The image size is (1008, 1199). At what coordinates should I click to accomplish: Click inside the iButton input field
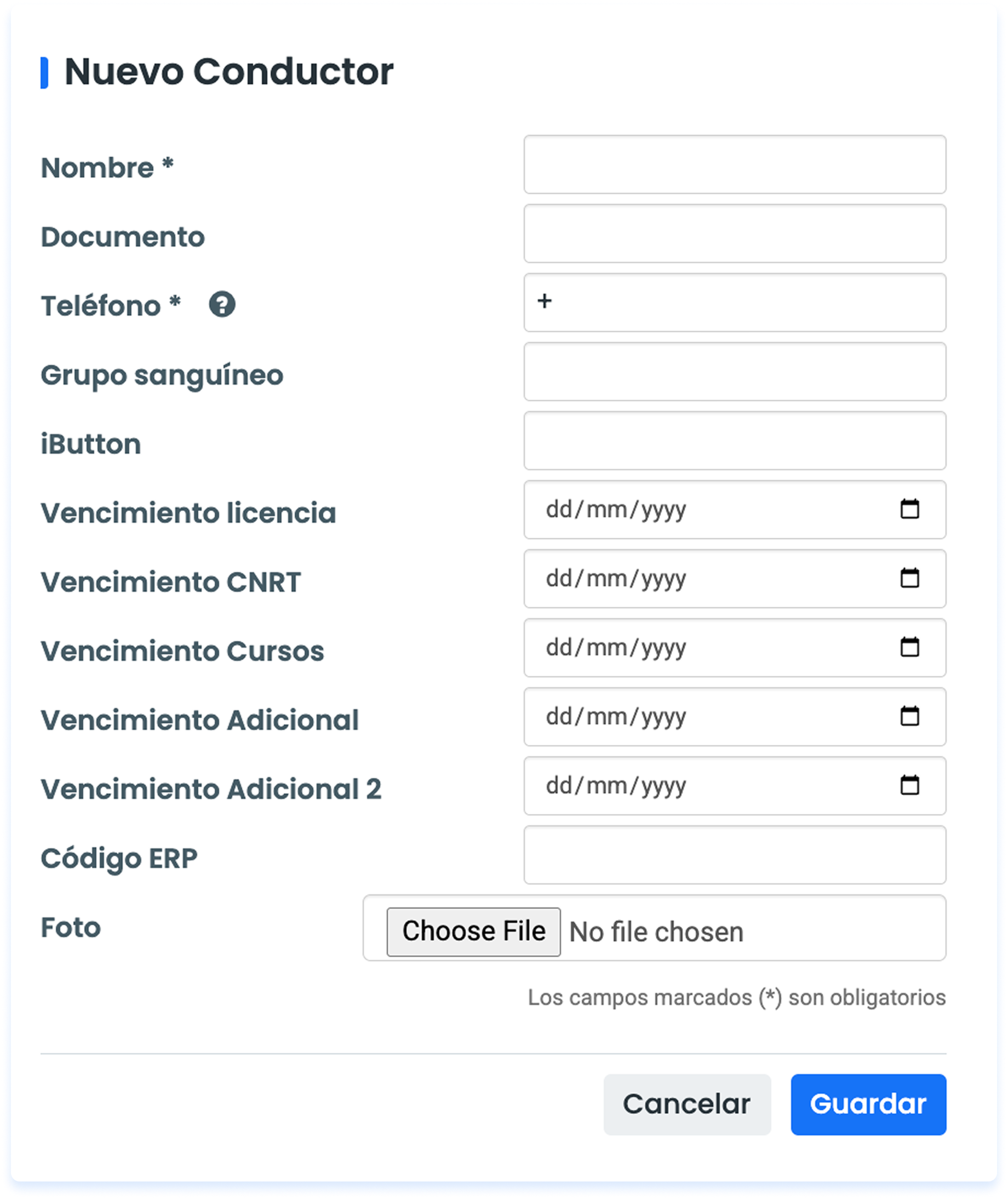735,441
